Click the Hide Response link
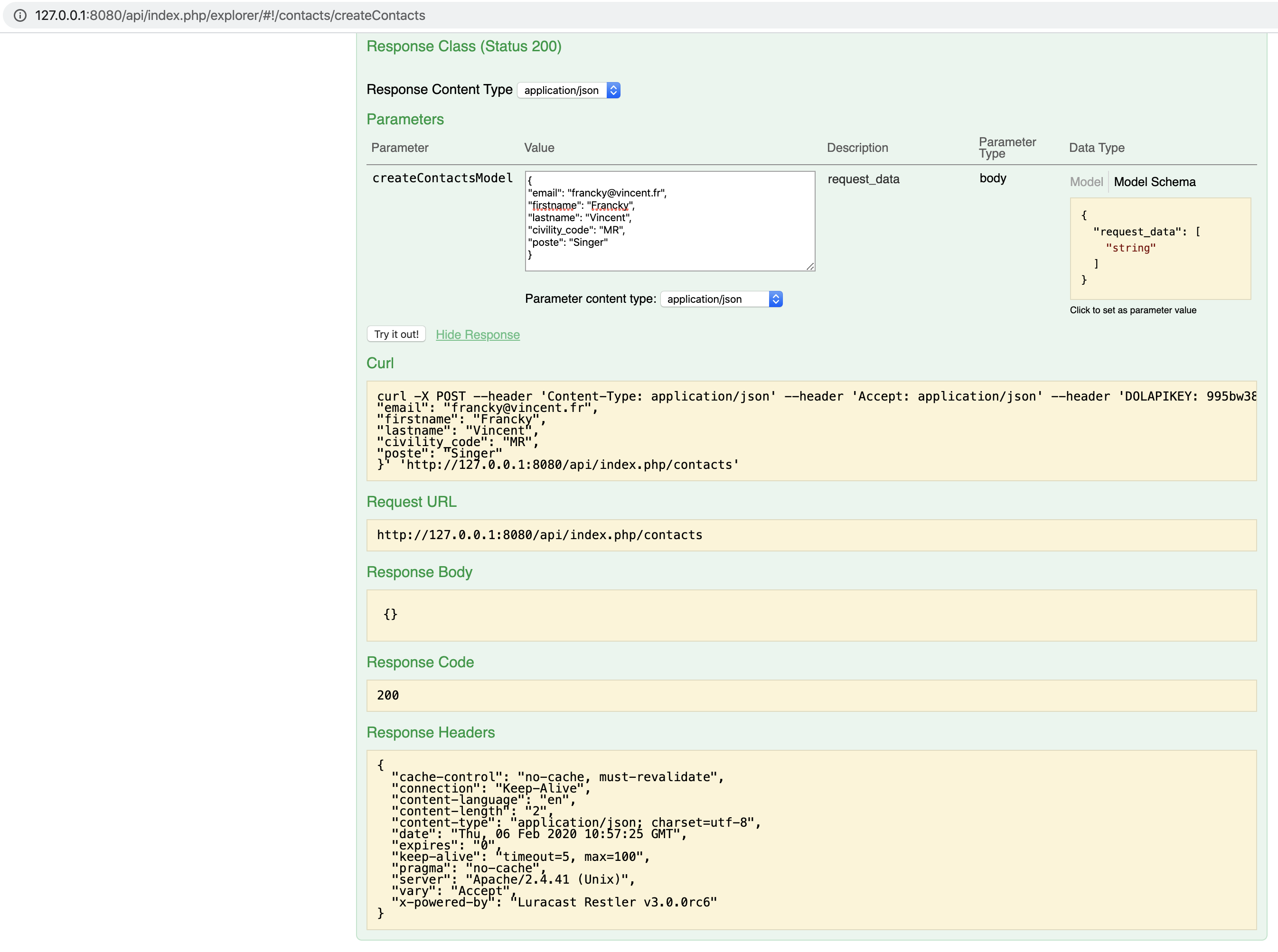This screenshot has height=952, width=1278. tap(477, 335)
